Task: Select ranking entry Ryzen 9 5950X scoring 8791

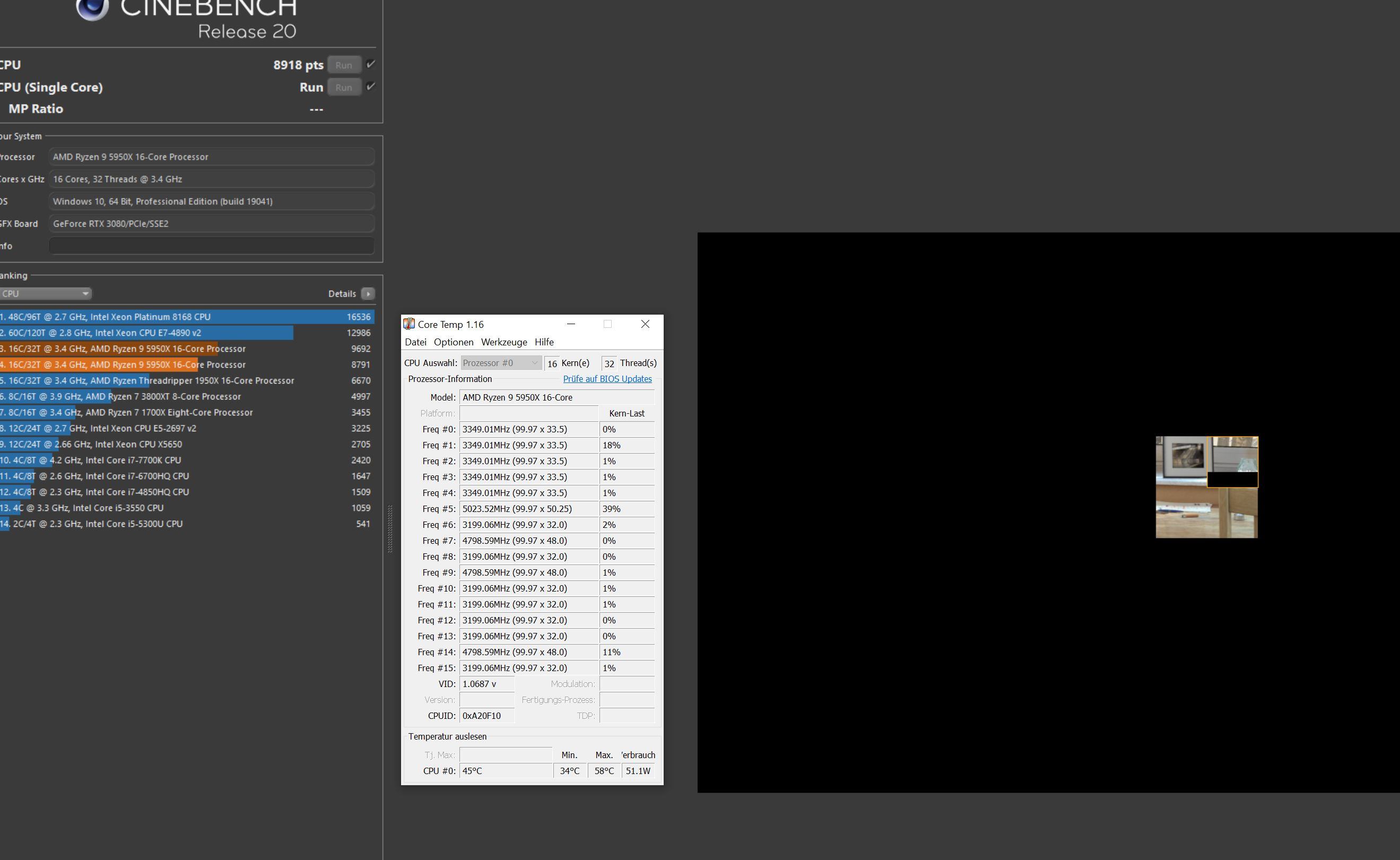Action: click(187, 364)
